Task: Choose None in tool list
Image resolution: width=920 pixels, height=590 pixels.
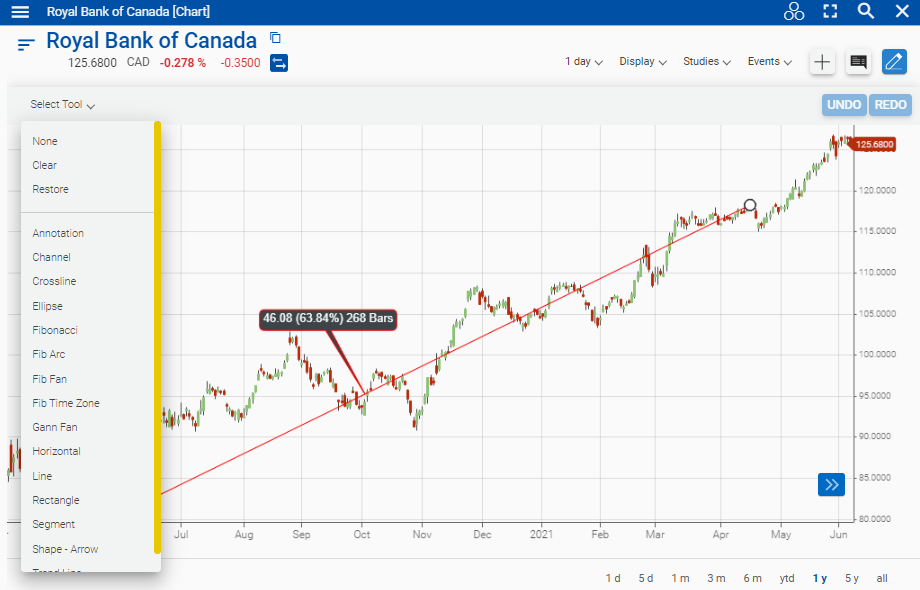Action: point(87,141)
